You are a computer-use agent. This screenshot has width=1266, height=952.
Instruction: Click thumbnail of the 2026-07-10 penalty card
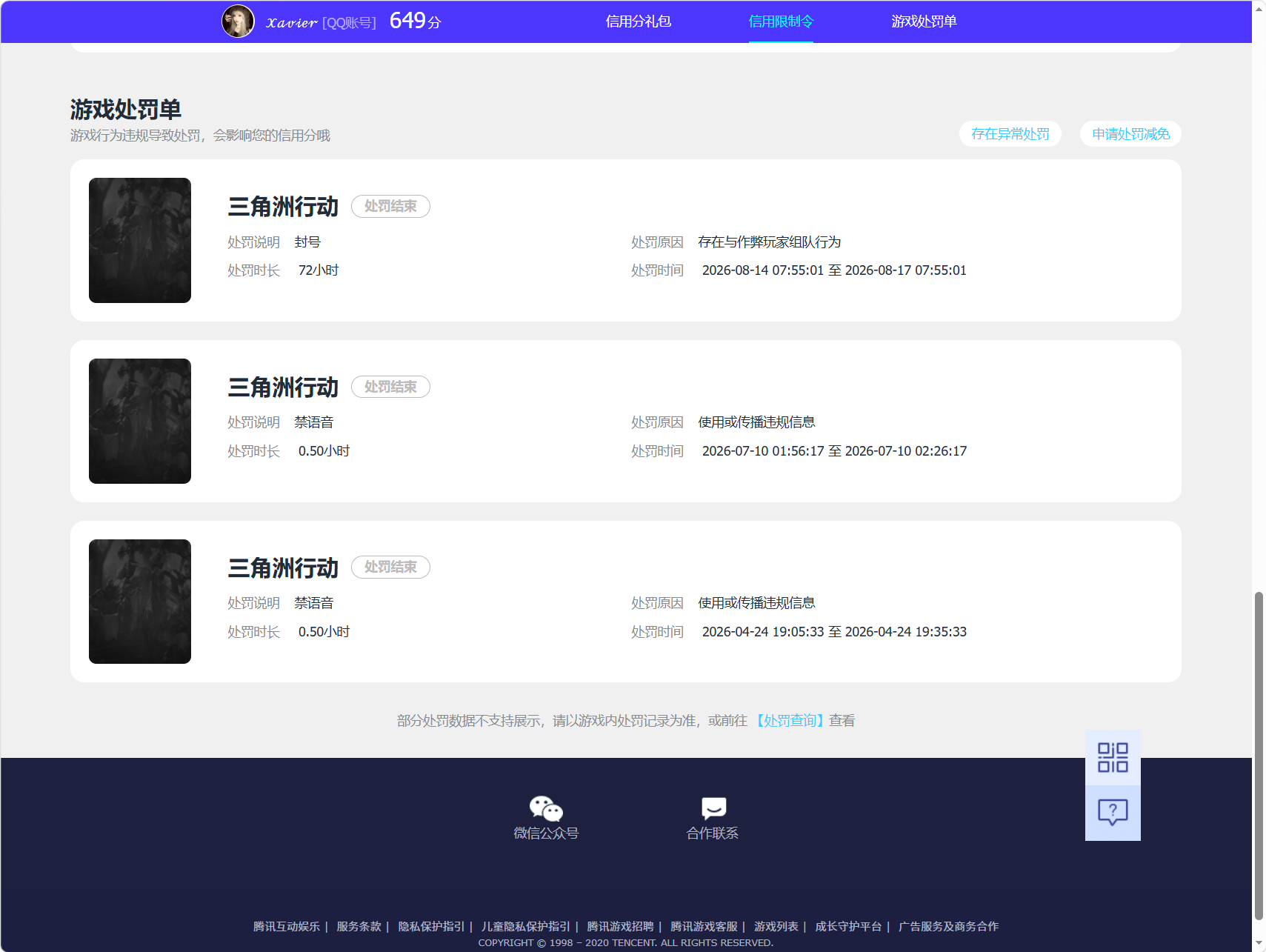coord(140,421)
